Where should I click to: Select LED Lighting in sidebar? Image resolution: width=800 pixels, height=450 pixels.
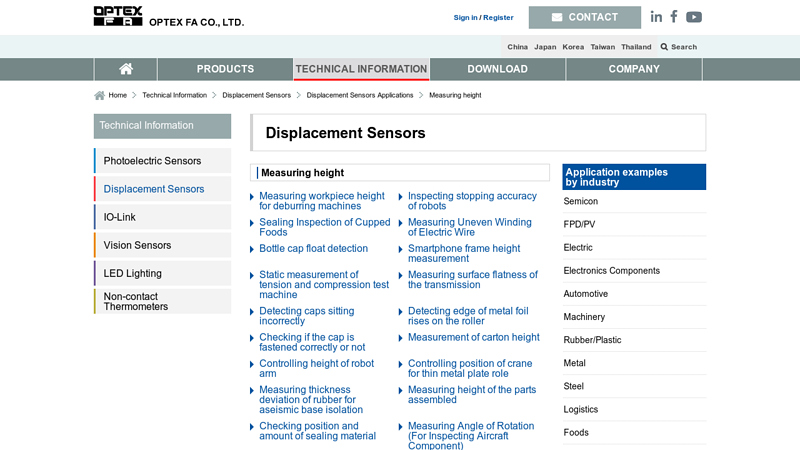click(x=162, y=273)
